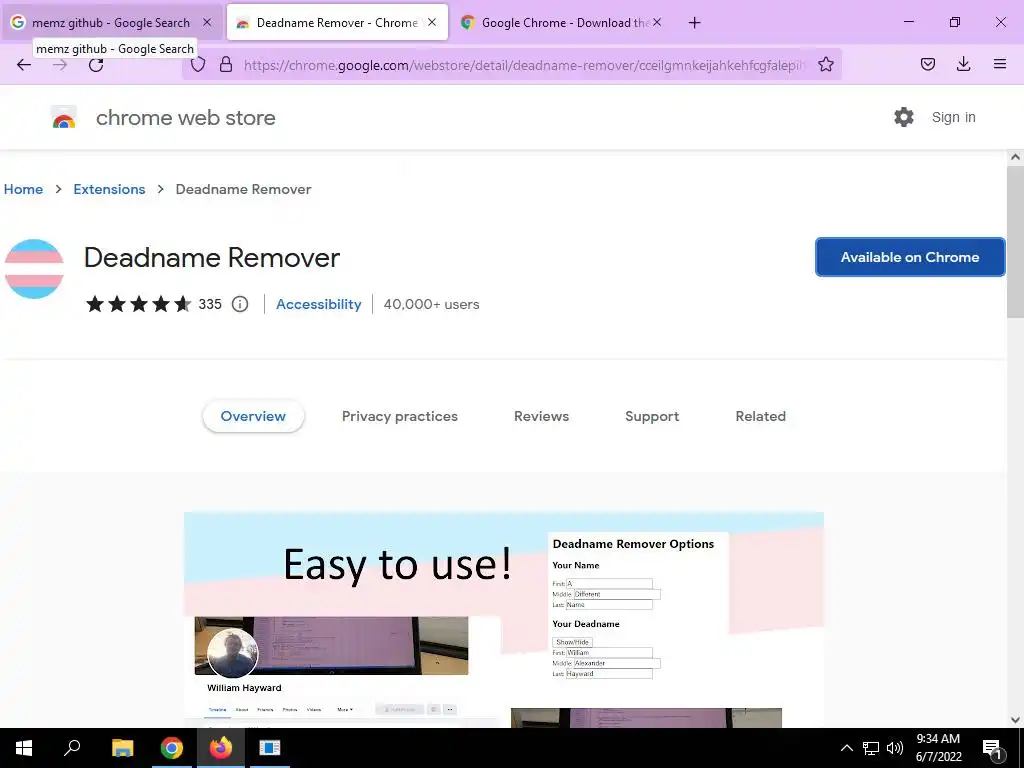The image size is (1024, 768).
Task: Close the Google Chrome download tab
Action: click(x=657, y=22)
